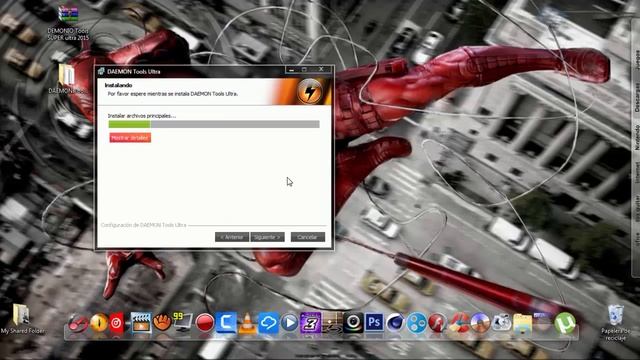Close the DAEMON Tools Ultra installer window

(321, 70)
